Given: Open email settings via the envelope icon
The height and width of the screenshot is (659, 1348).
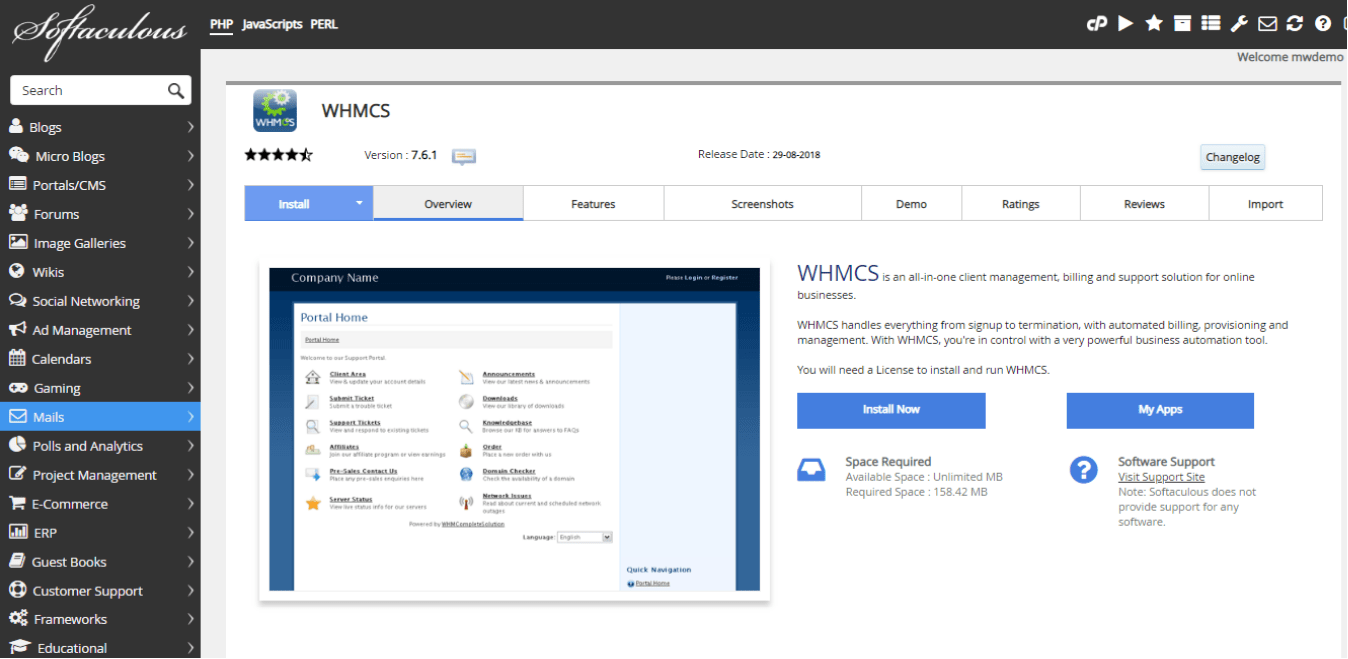Looking at the screenshot, I should tap(1267, 23).
